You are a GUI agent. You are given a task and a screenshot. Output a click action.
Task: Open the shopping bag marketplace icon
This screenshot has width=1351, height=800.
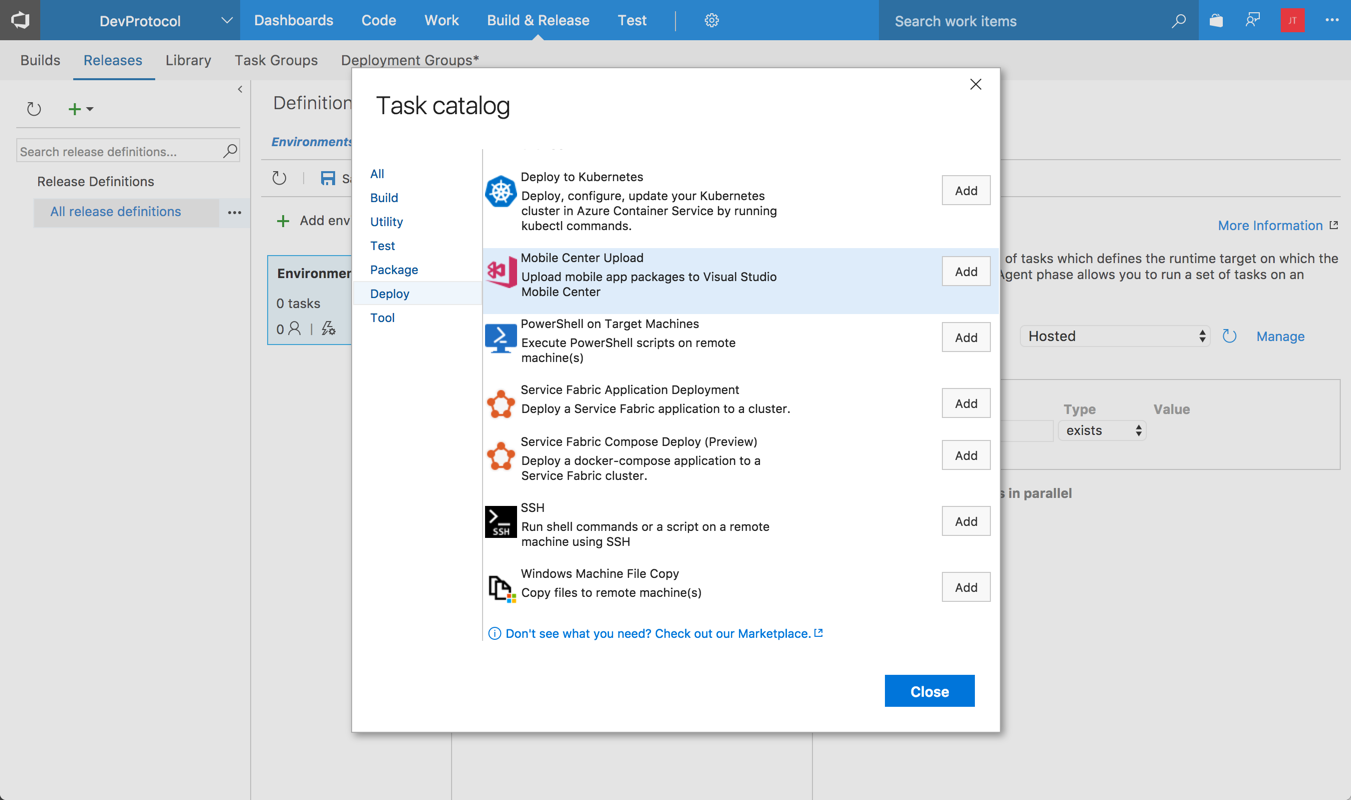[x=1216, y=20]
